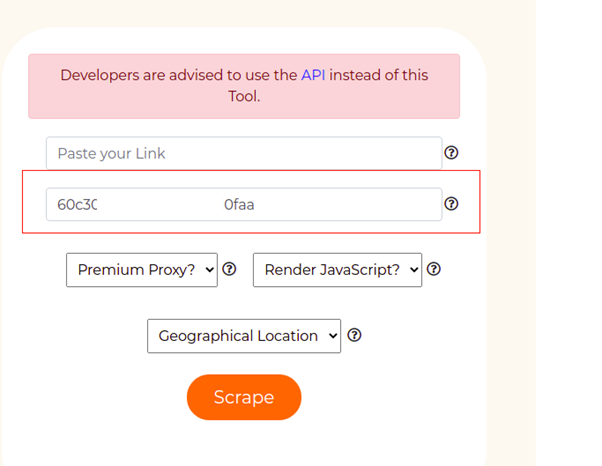Click the Premium Proxy dropdown chevron arrow
The image size is (602, 466).
209,270
